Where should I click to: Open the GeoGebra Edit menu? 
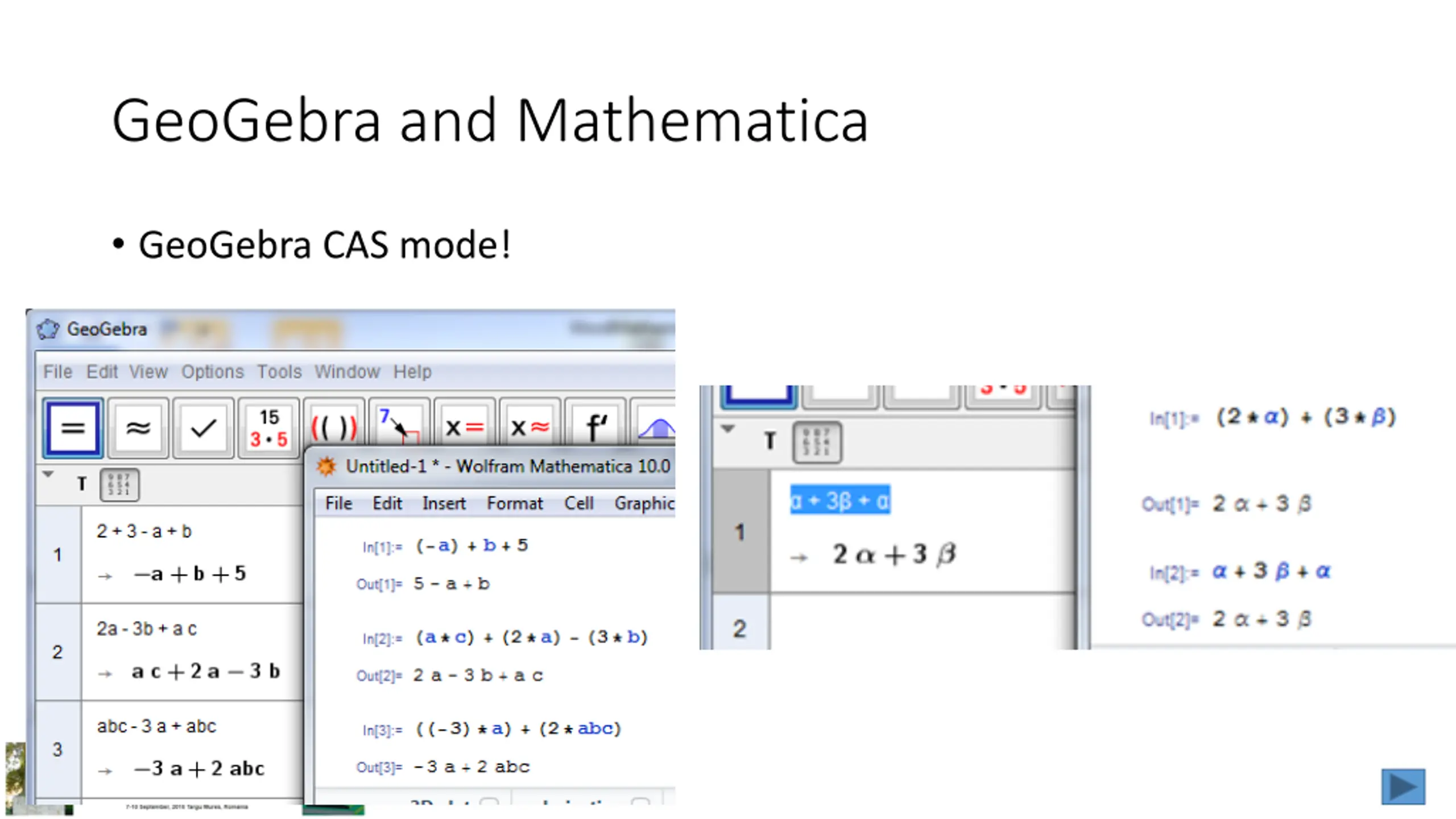[102, 371]
